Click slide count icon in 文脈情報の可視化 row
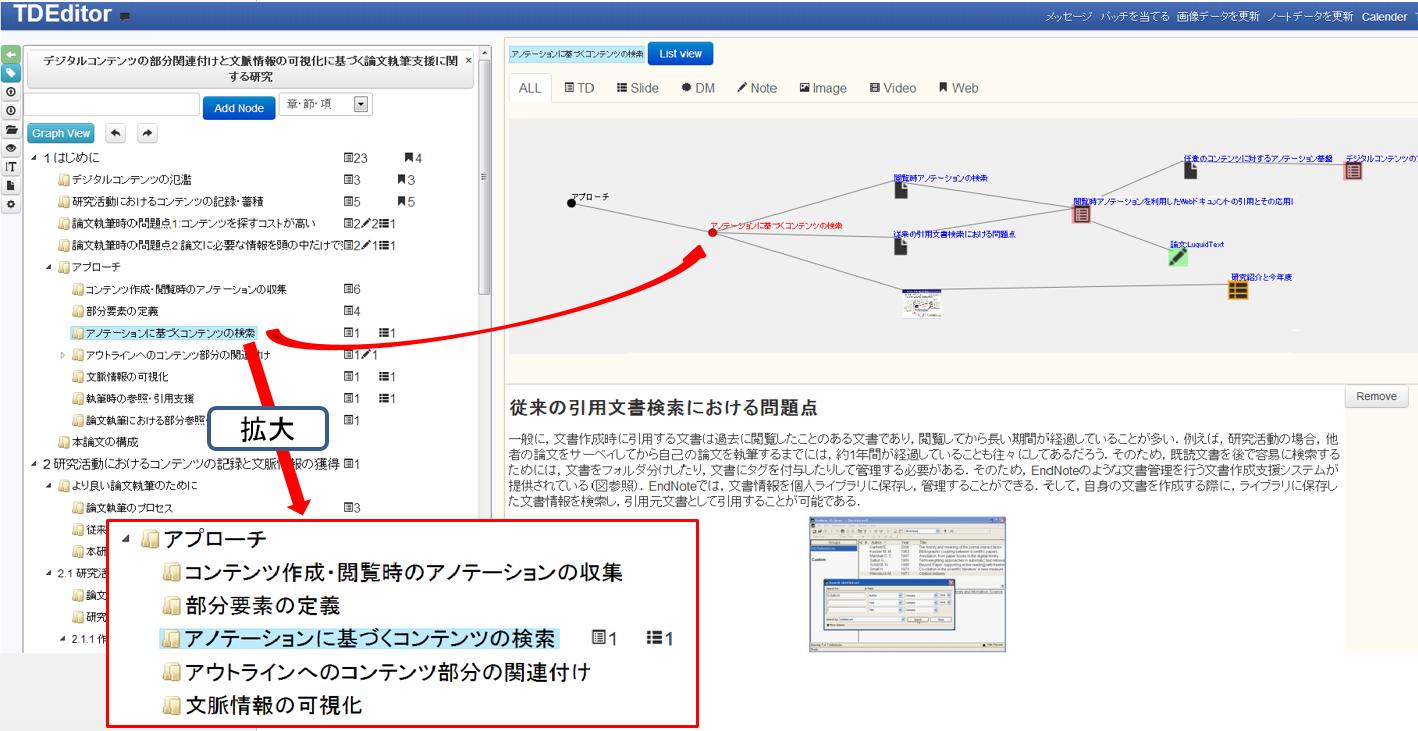Image resolution: width=1418 pixels, height=731 pixels. coord(385,377)
